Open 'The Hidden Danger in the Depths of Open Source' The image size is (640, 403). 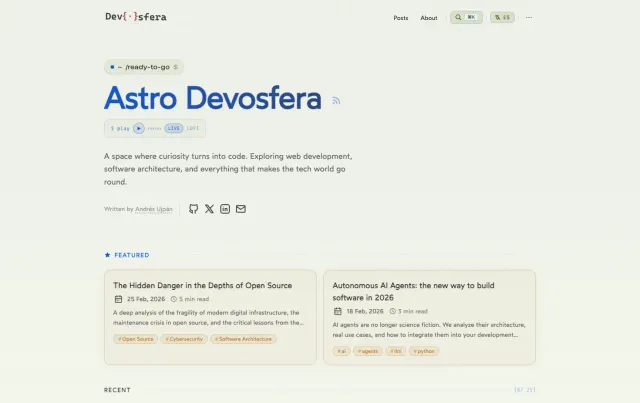202,285
